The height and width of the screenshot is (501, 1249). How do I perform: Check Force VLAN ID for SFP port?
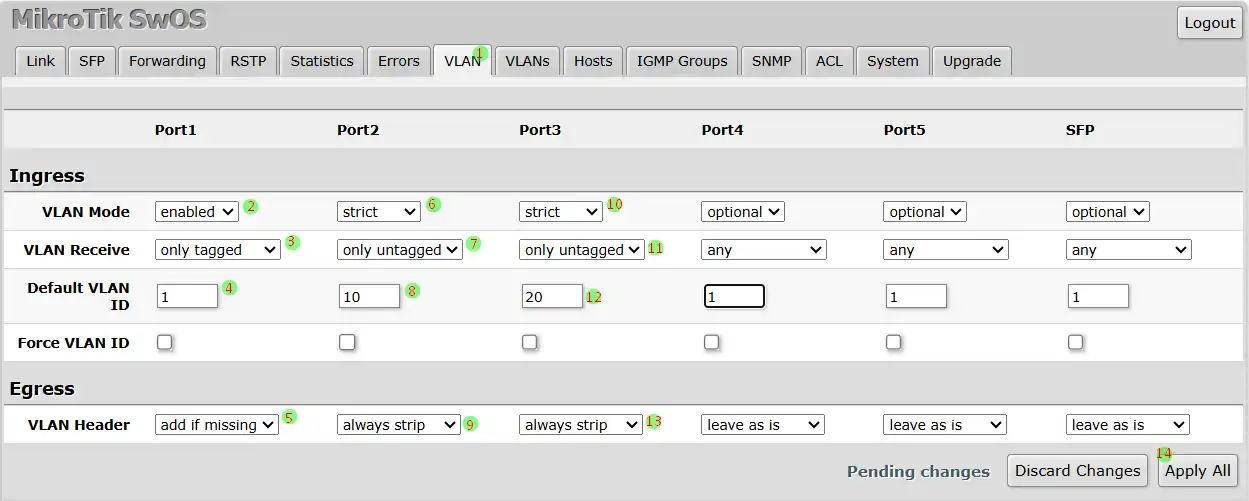[x=1076, y=342]
